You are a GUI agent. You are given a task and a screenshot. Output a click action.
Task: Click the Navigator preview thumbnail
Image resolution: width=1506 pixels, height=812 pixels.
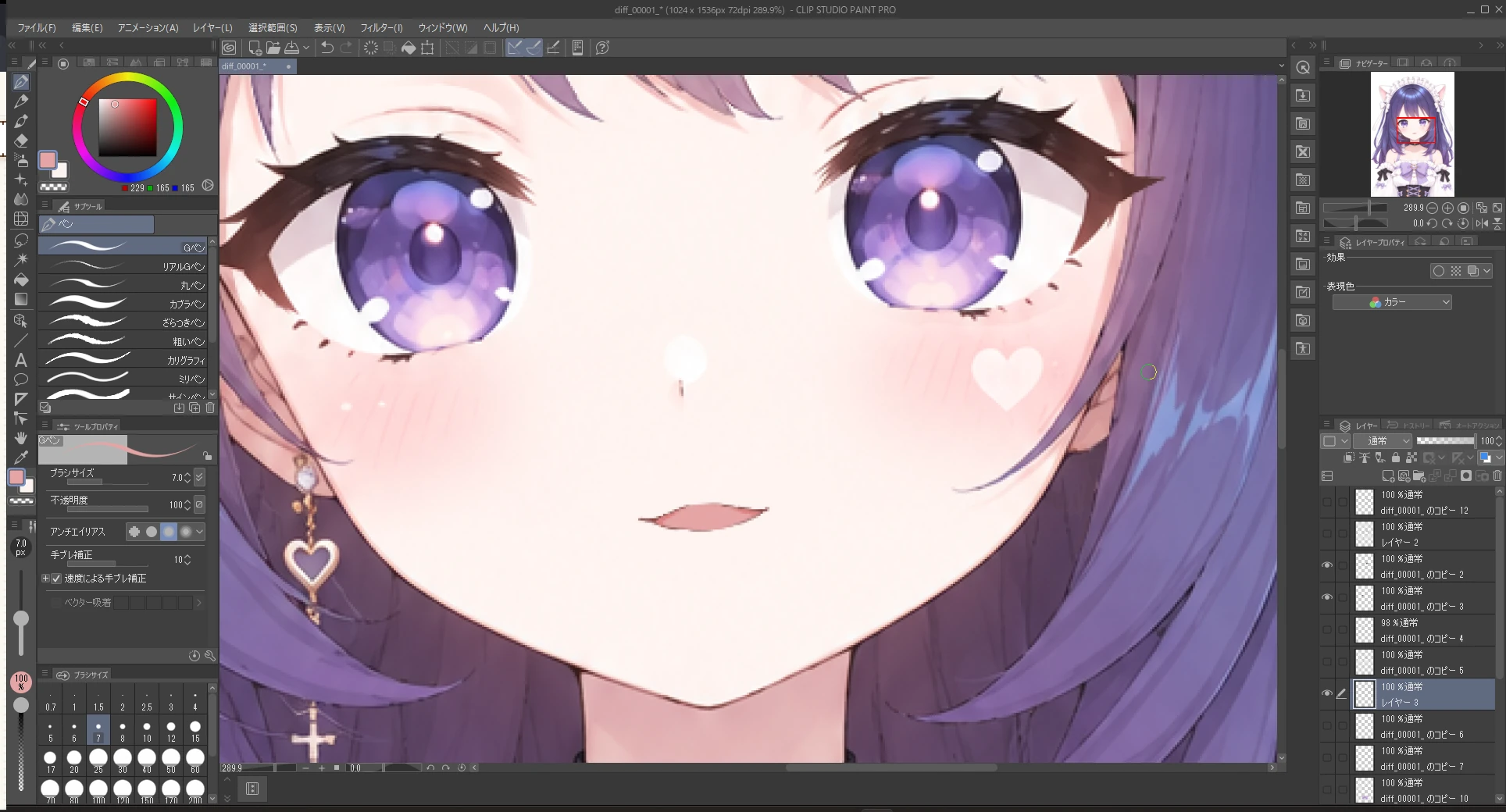(1412, 134)
